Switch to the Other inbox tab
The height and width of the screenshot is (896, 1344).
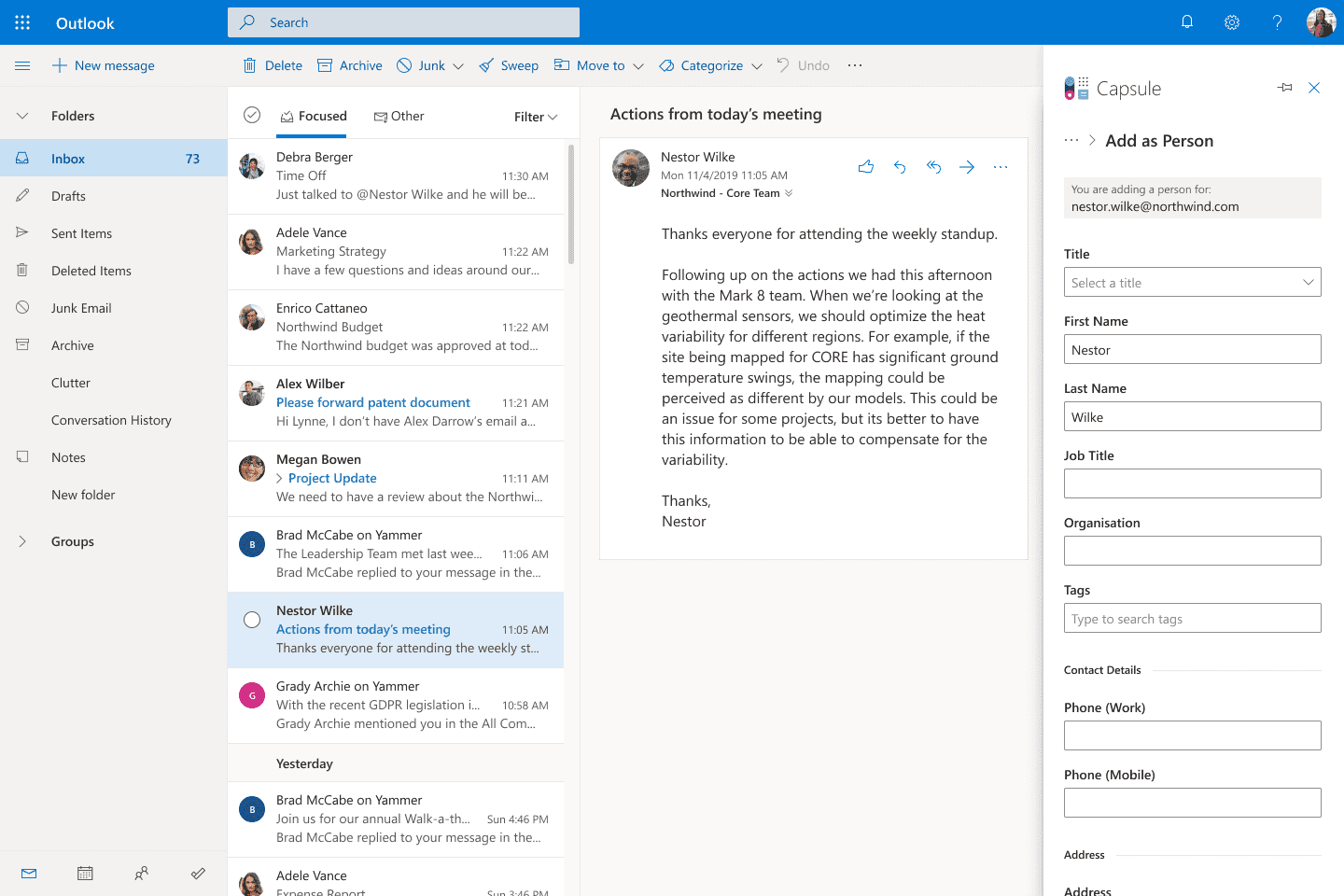pos(399,116)
